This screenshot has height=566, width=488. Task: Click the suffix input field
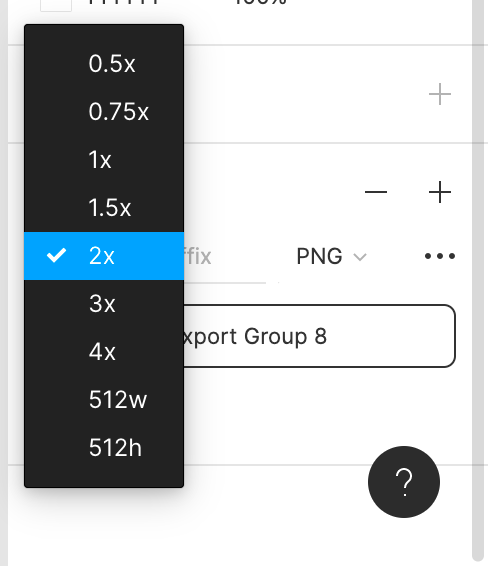click(225, 257)
